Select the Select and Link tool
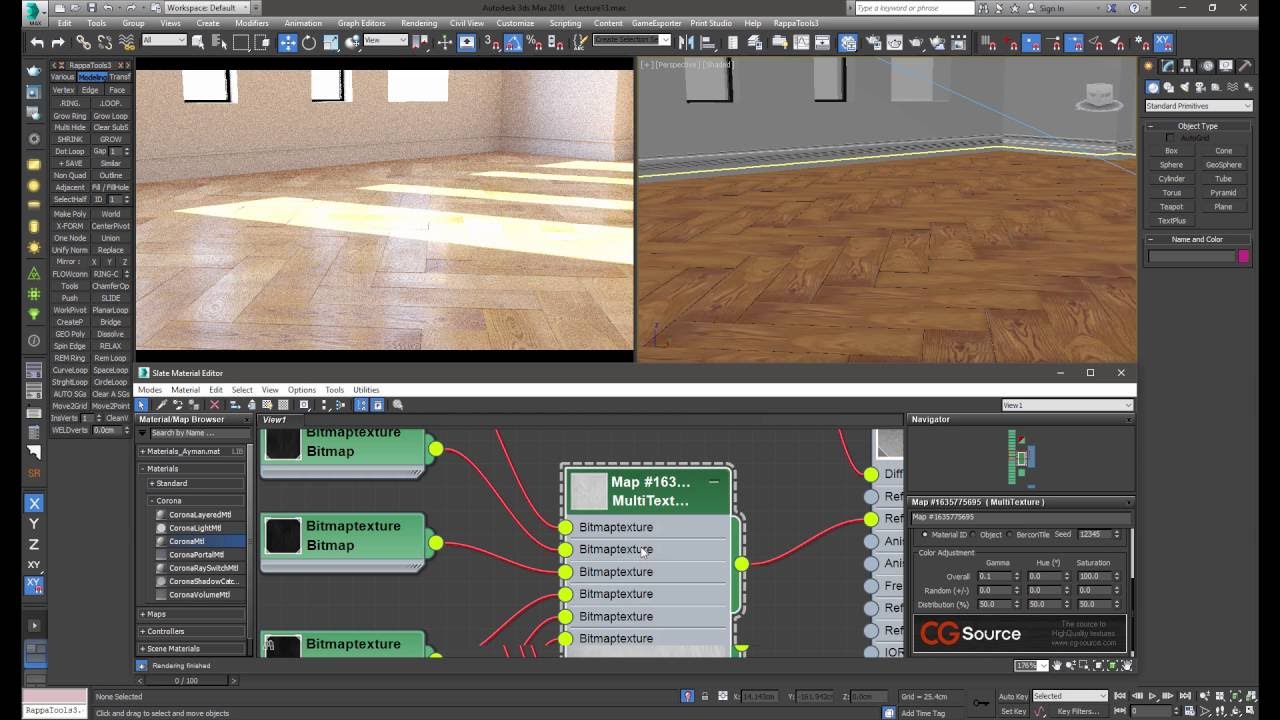The width and height of the screenshot is (1280, 720). tap(83, 42)
